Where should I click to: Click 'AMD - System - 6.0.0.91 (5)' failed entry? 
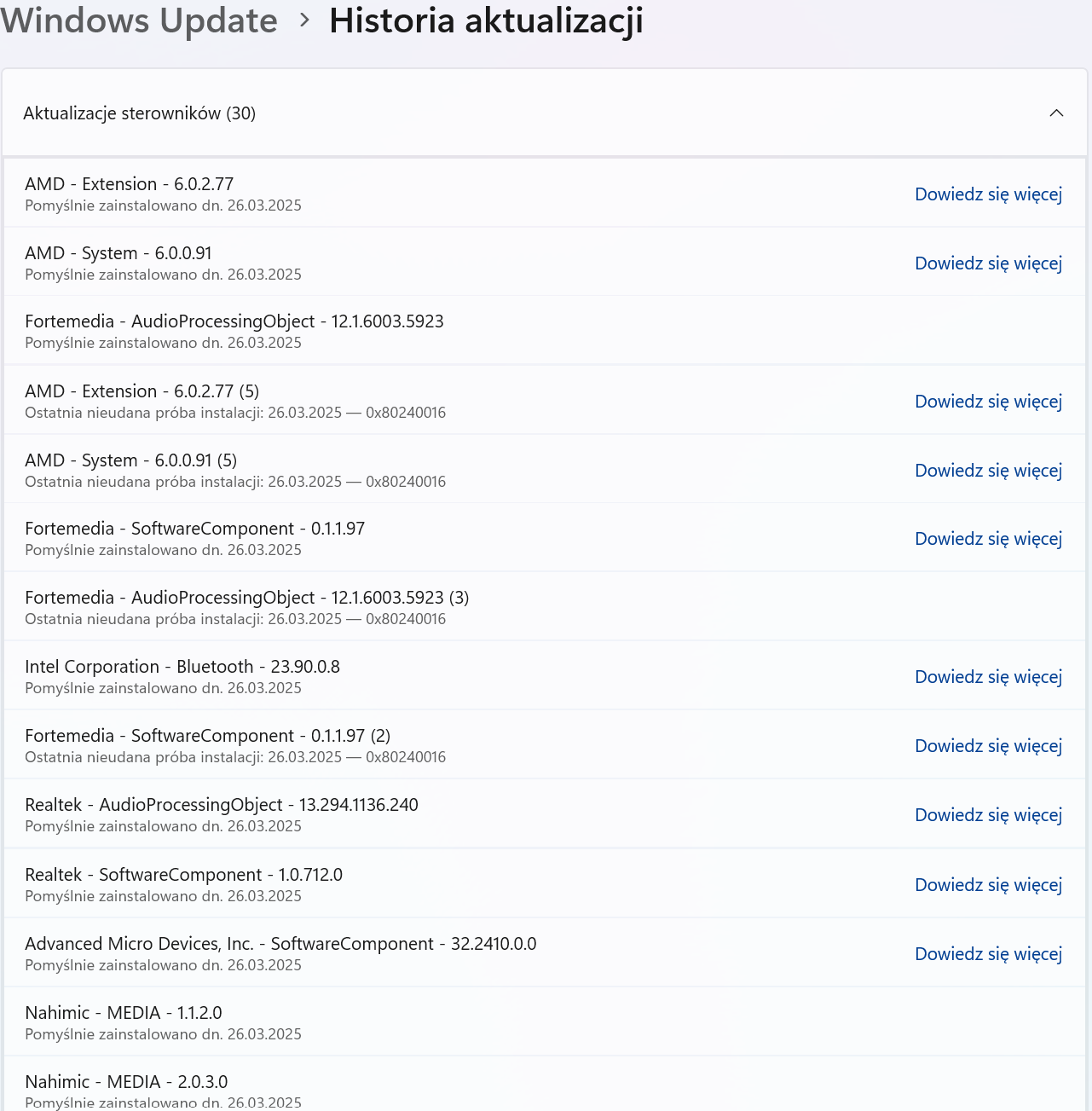pos(545,470)
